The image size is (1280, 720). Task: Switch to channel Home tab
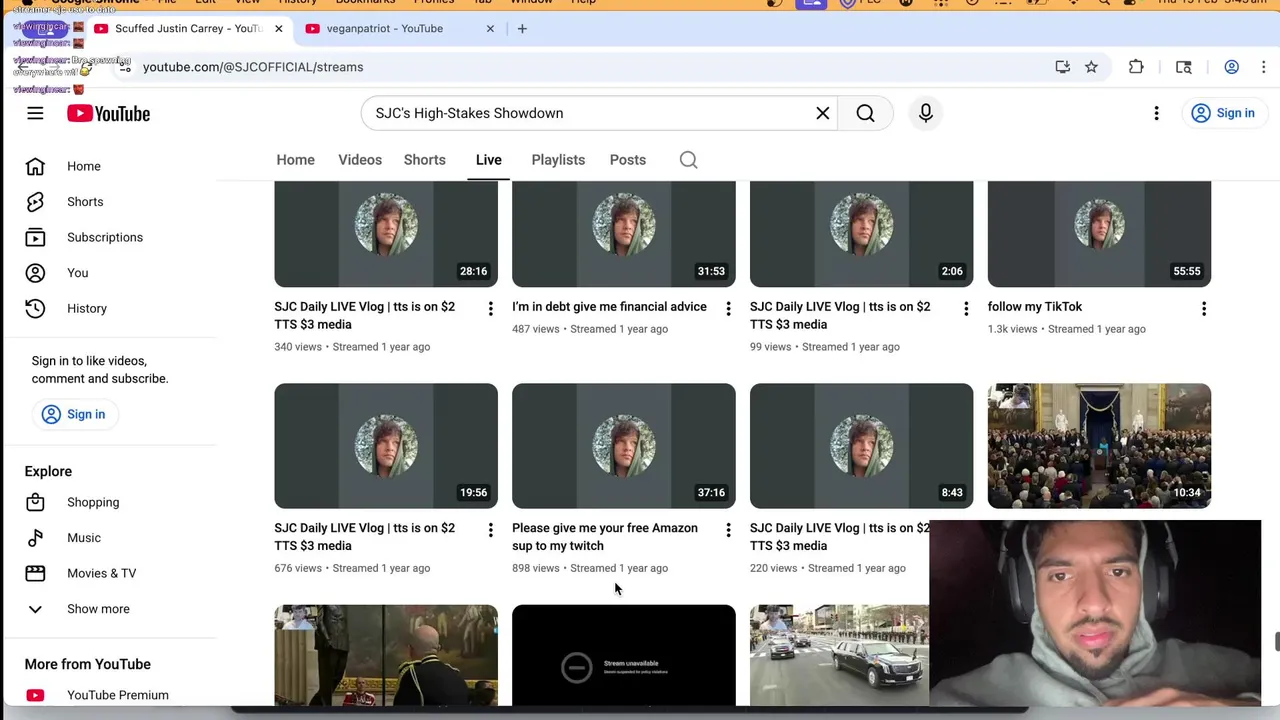(x=295, y=160)
